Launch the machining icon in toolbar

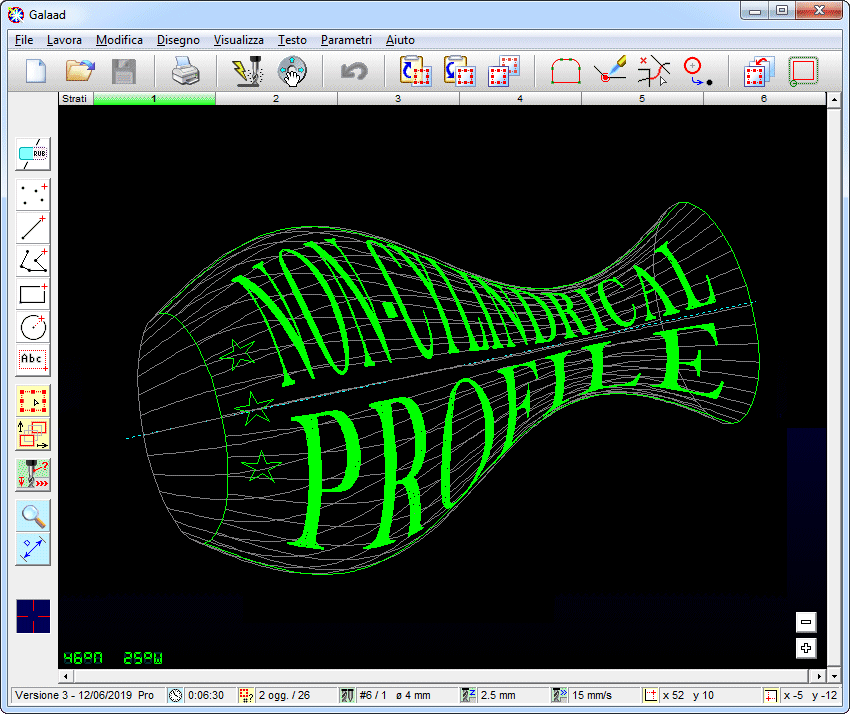[246, 72]
